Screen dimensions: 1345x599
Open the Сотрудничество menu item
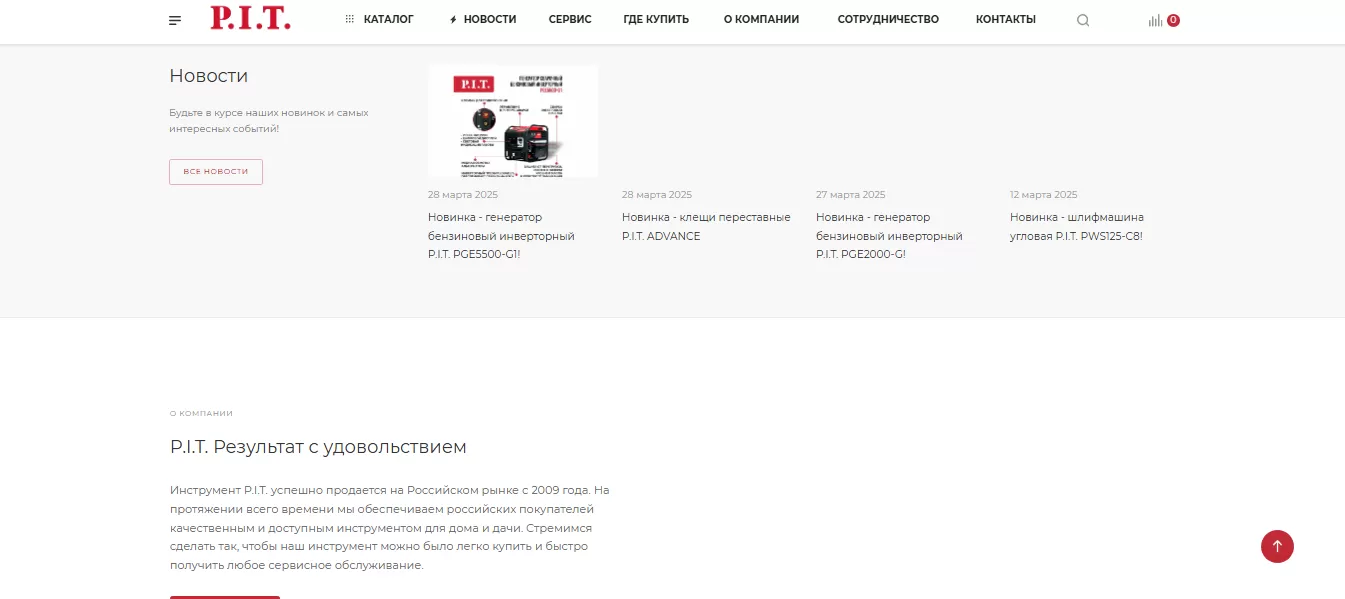pos(888,19)
